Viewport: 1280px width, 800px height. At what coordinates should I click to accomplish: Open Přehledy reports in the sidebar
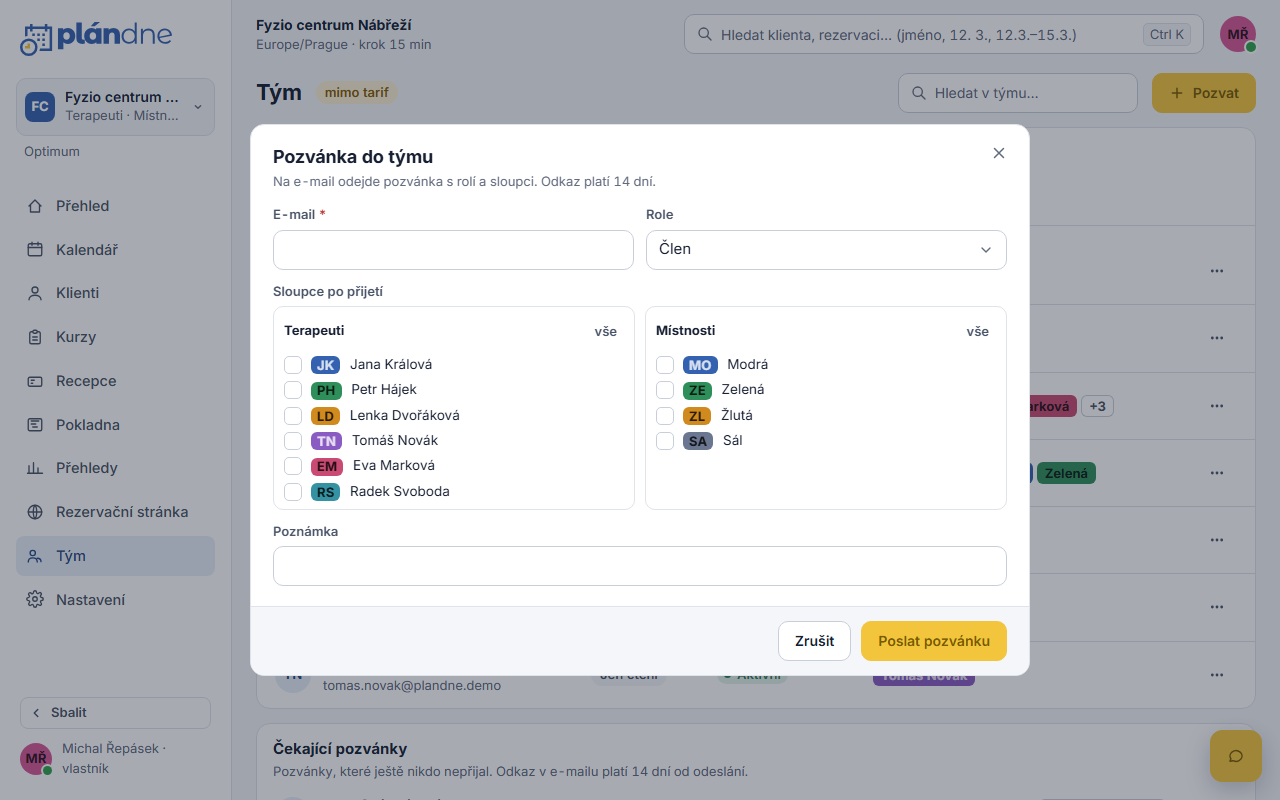pyautogui.click(x=115, y=468)
